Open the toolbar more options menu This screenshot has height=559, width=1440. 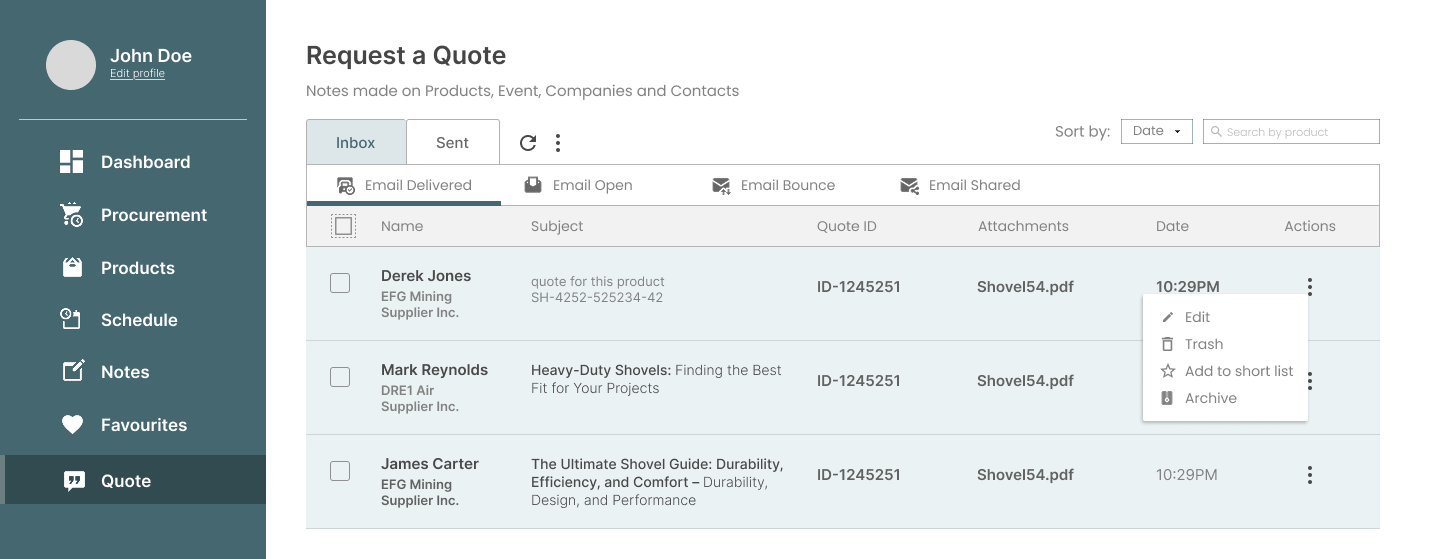point(558,143)
